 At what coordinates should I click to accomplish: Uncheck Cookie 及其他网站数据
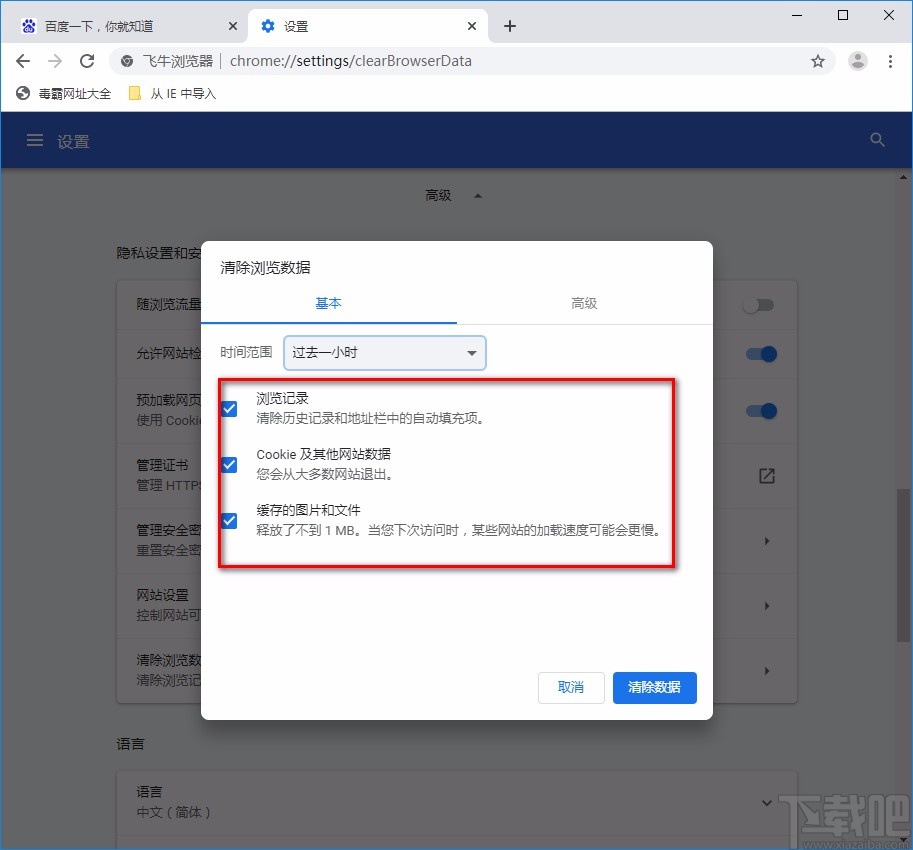tap(229, 464)
